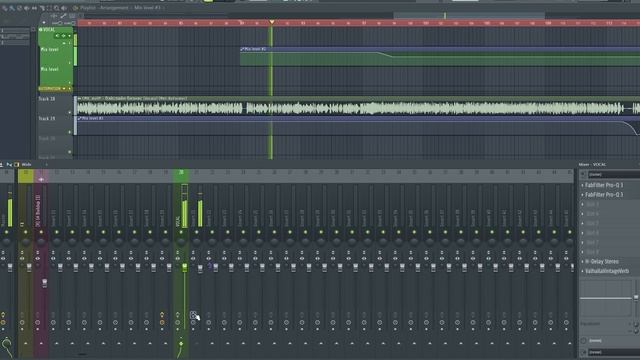This screenshot has height=360, width=640.
Task: Click the pink Bubble track volume fader
Action: point(44,282)
